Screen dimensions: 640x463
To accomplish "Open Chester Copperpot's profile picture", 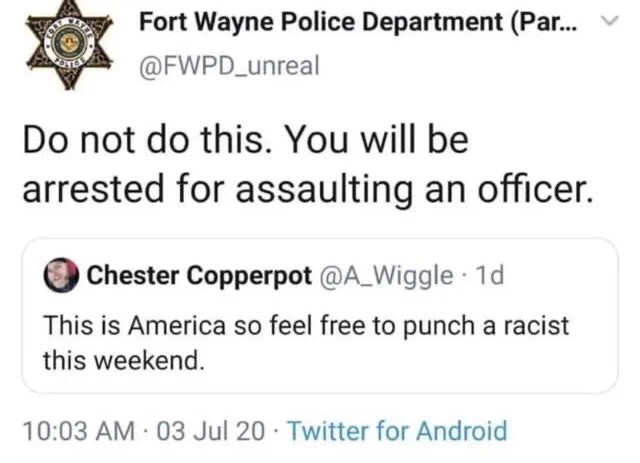I will tap(61, 275).
